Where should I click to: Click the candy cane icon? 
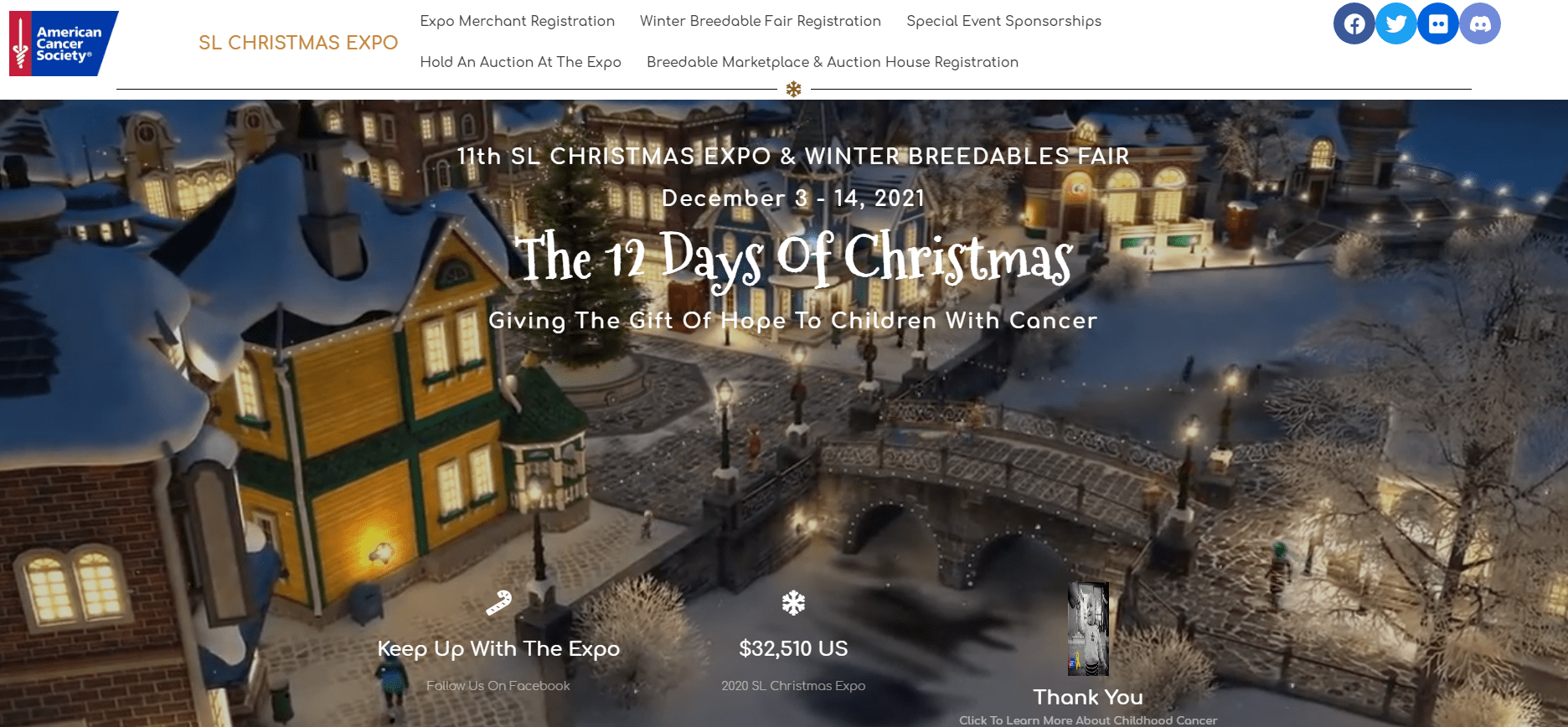(x=498, y=603)
